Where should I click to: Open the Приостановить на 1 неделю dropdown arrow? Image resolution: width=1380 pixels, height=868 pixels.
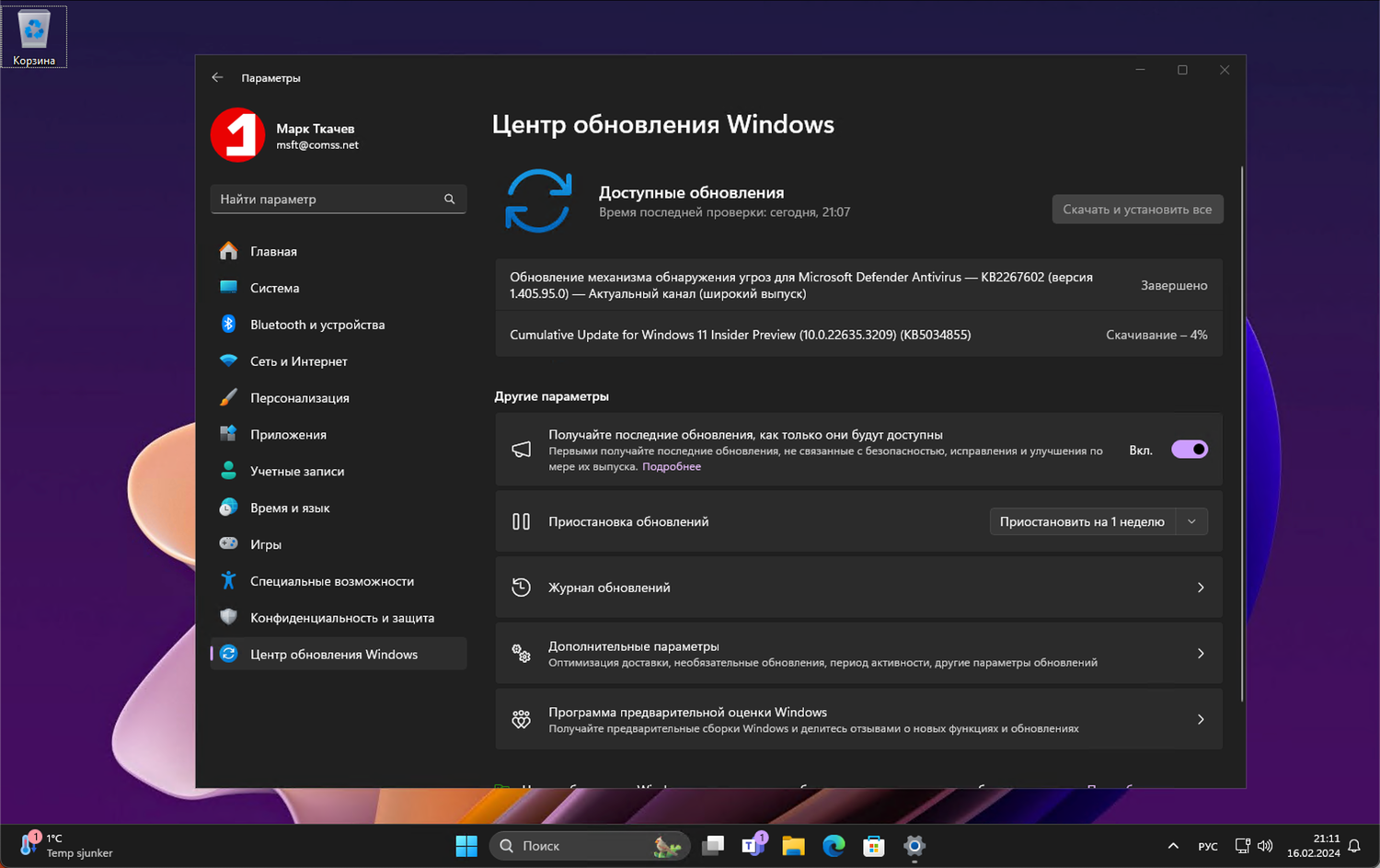(x=1191, y=521)
